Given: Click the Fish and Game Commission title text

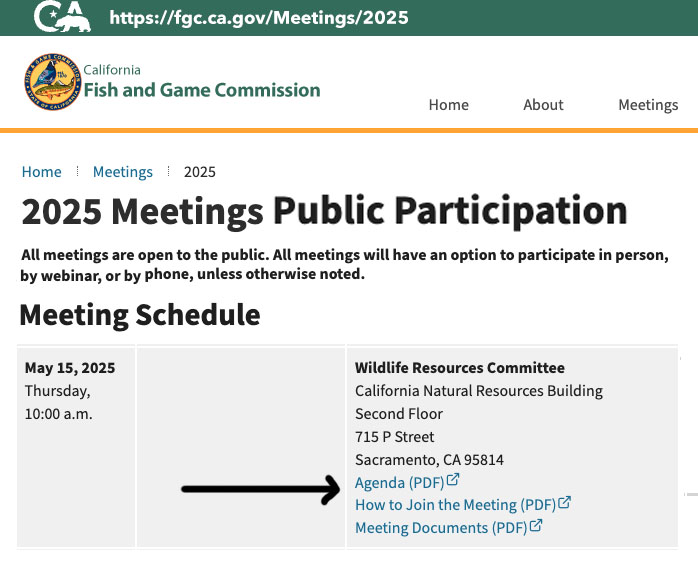Looking at the screenshot, I should pos(202,90).
